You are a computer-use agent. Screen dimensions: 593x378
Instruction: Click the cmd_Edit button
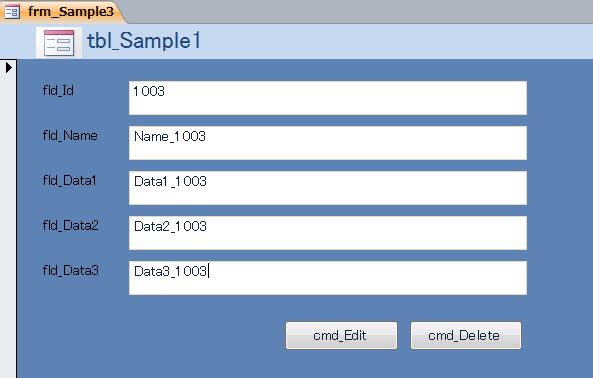tap(341, 335)
